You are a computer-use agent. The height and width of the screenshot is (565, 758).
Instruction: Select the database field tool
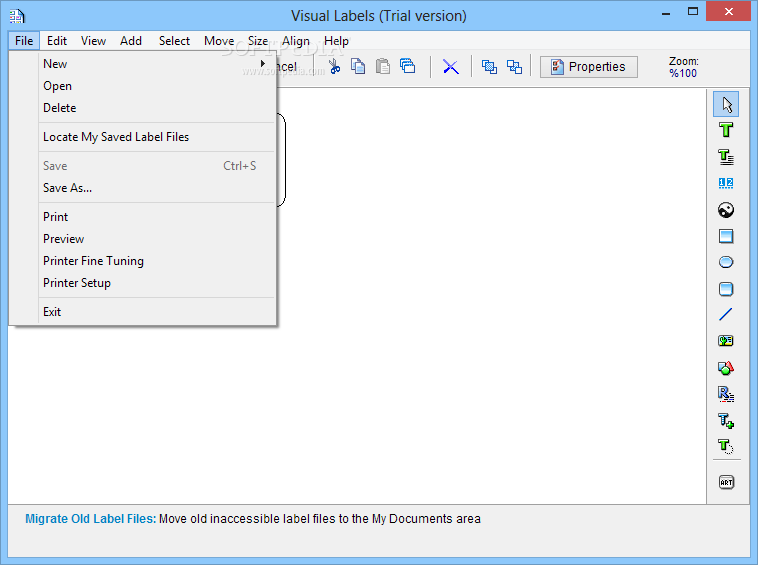(x=726, y=341)
